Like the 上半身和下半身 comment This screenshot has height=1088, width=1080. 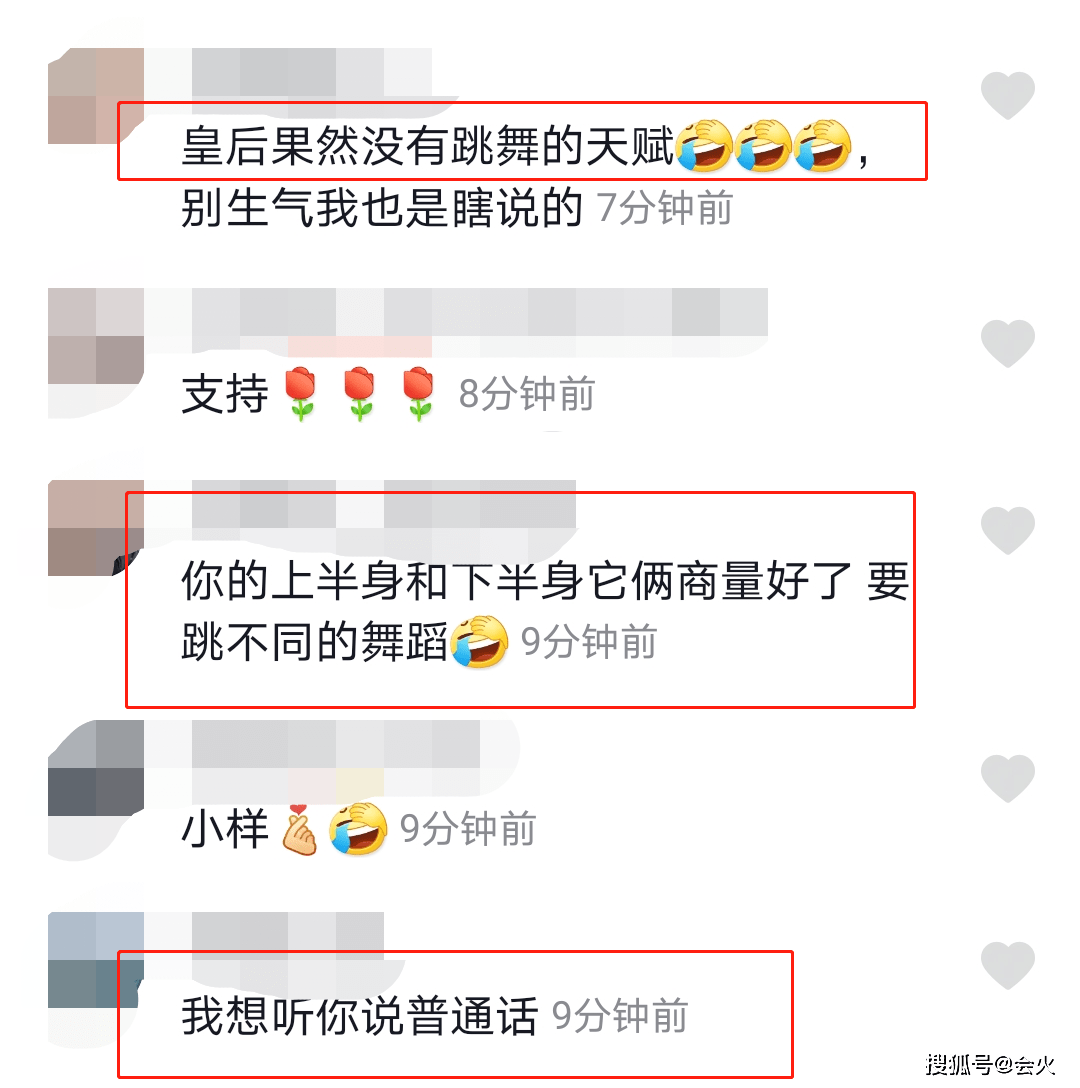tap(1007, 530)
